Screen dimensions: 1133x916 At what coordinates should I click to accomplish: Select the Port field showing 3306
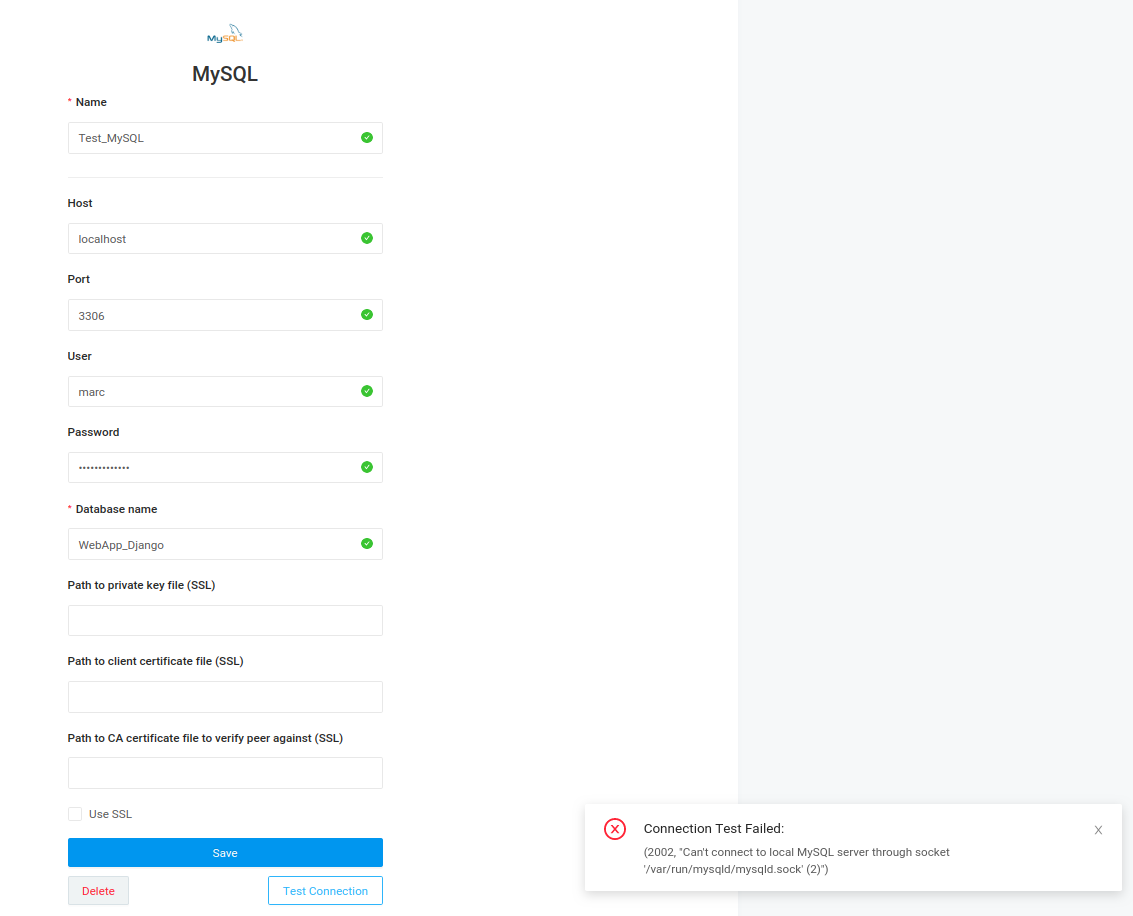pyautogui.click(x=225, y=315)
